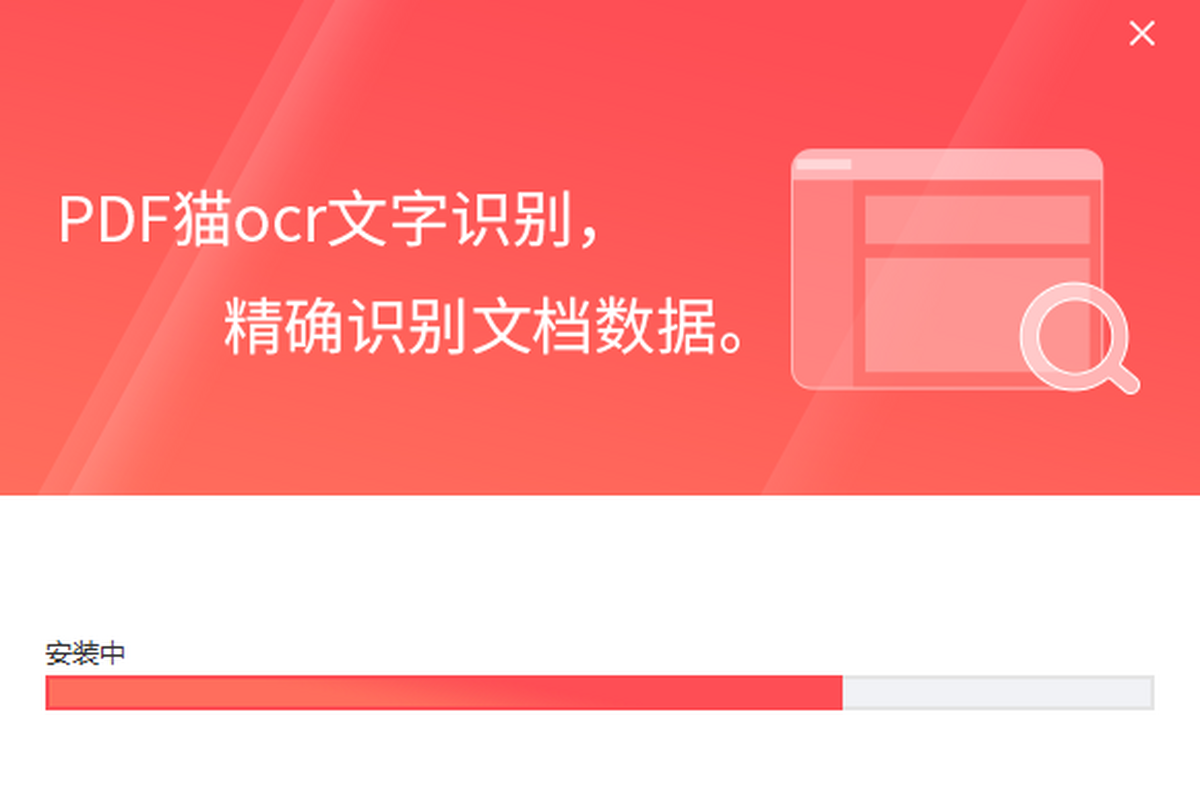Click the unfilled gray portion of progress bar

click(x=998, y=692)
